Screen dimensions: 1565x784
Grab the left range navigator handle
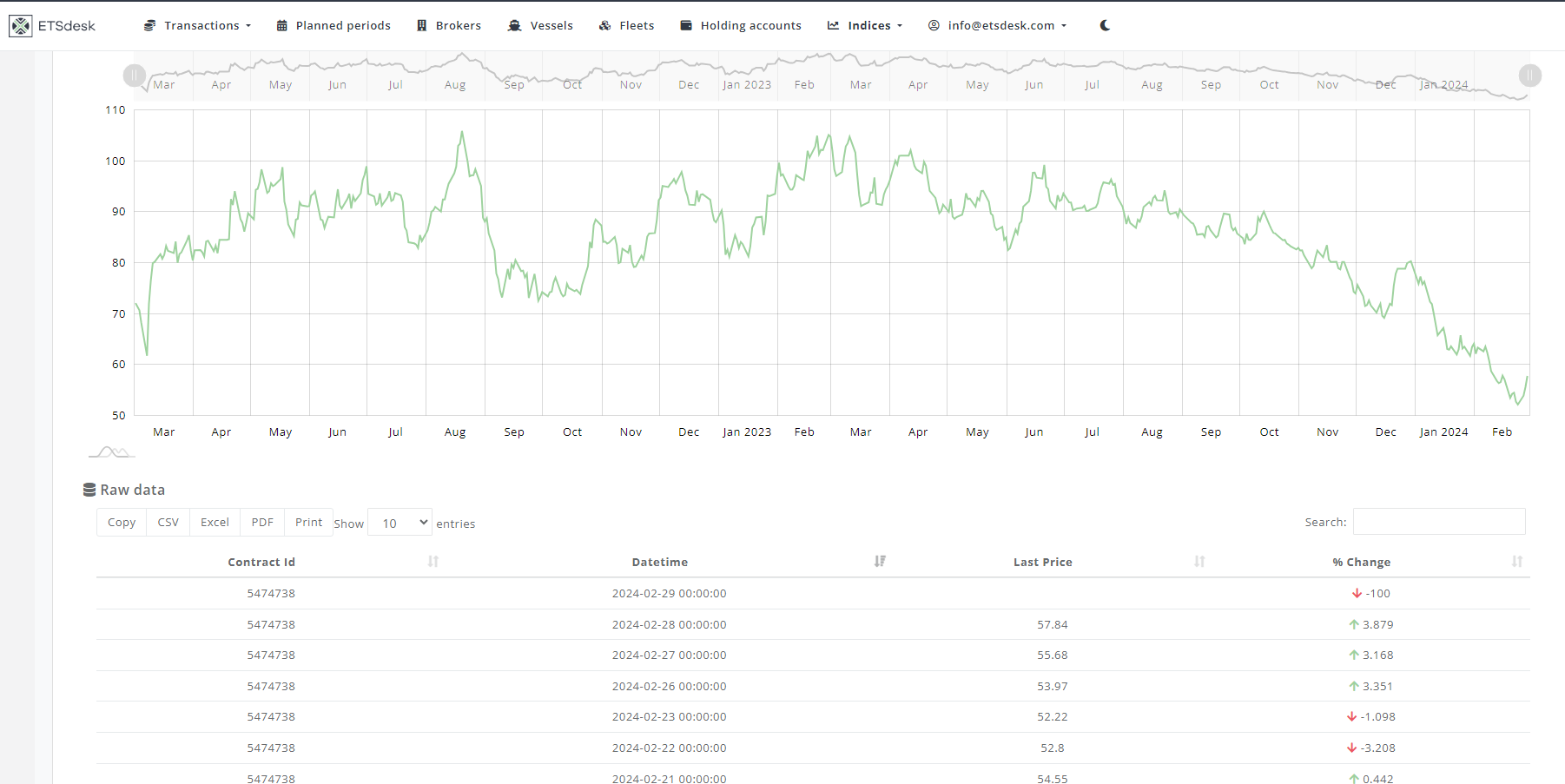coord(134,76)
